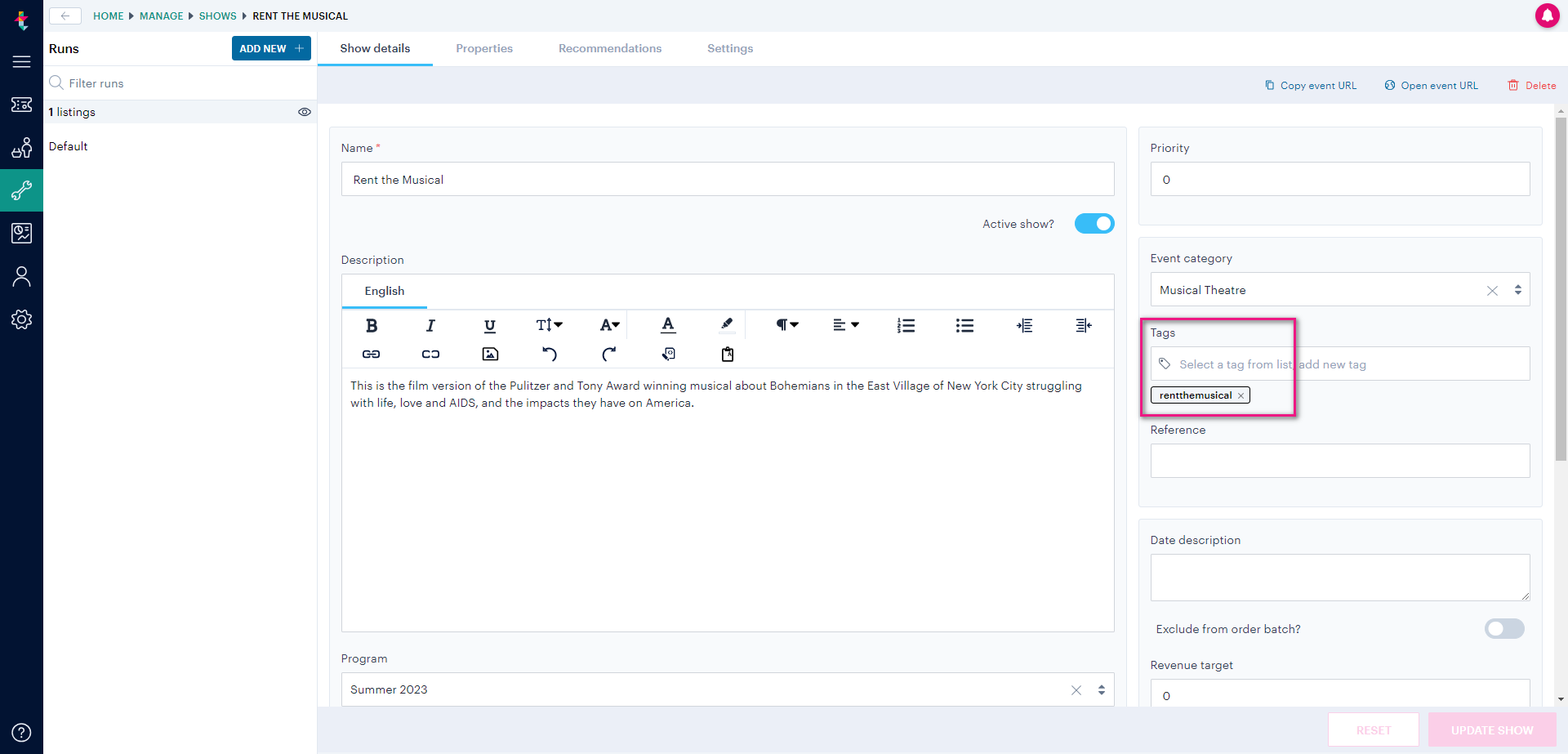
Task: Choose the text color tool
Action: 668,325
